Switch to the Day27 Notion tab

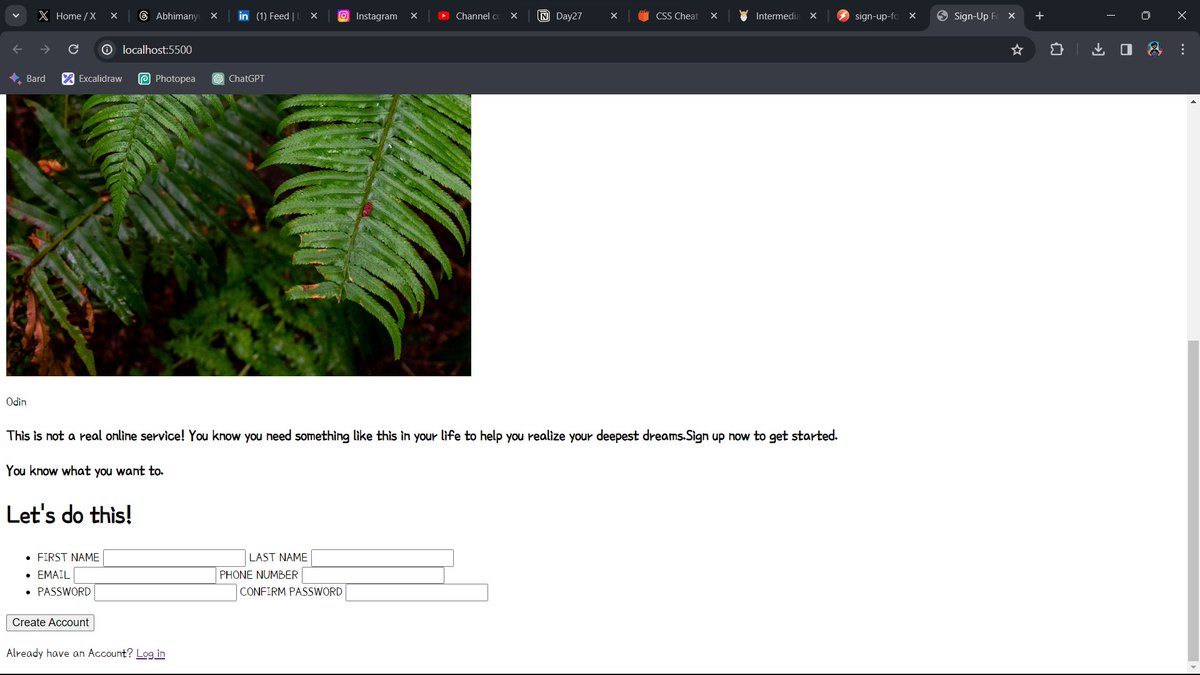coord(578,16)
